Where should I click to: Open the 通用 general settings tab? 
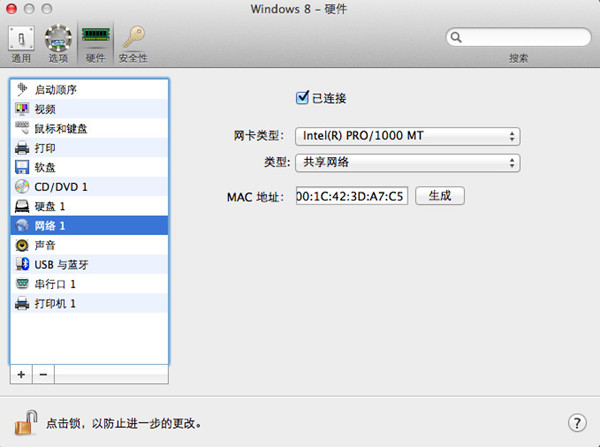point(21,44)
